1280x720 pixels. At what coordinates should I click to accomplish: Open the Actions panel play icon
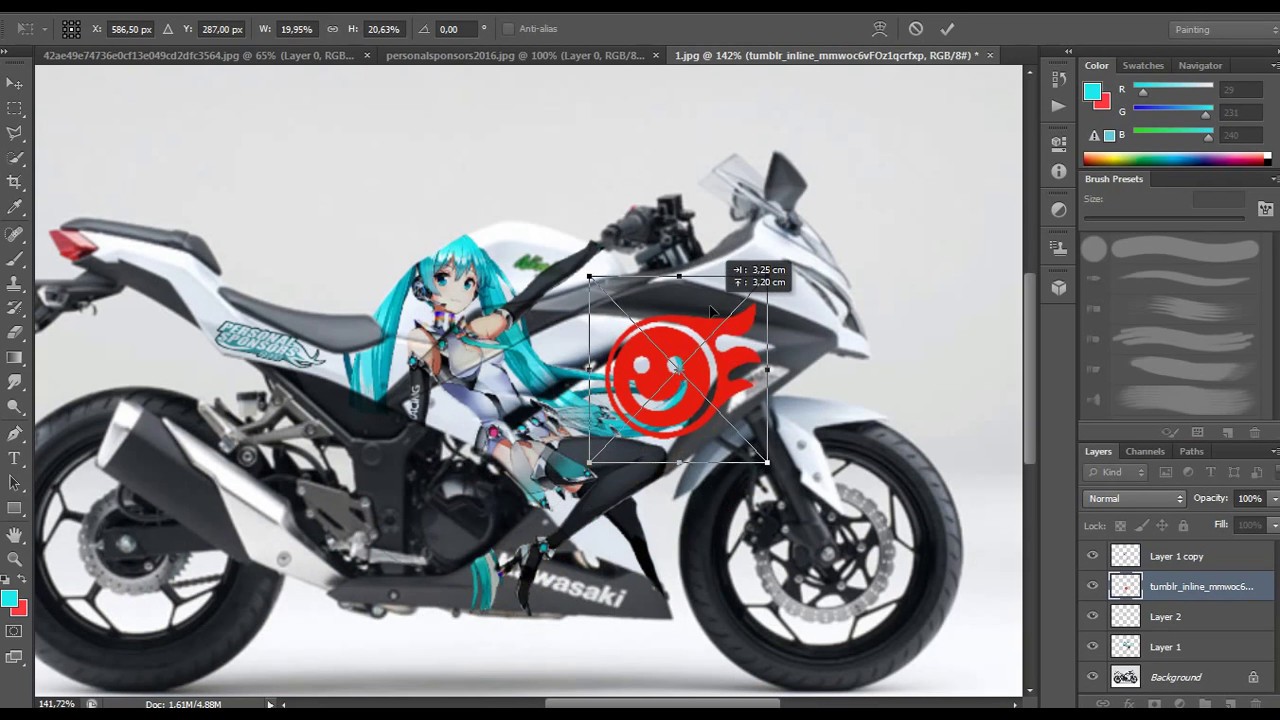click(1059, 105)
